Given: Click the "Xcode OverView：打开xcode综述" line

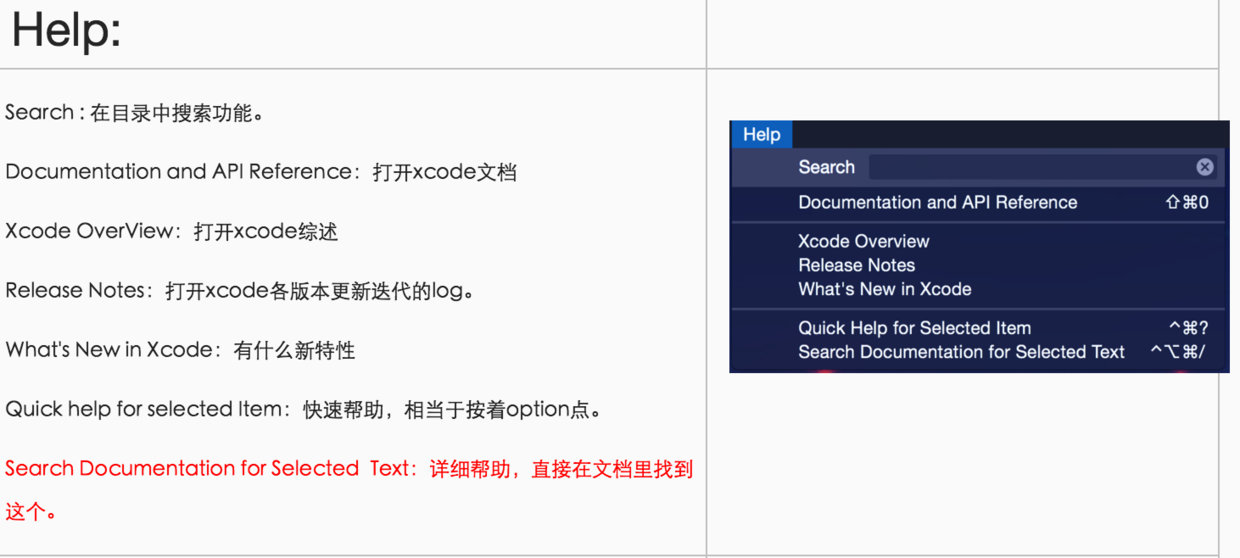Looking at the screenshot, I should (x=171, y=231).
